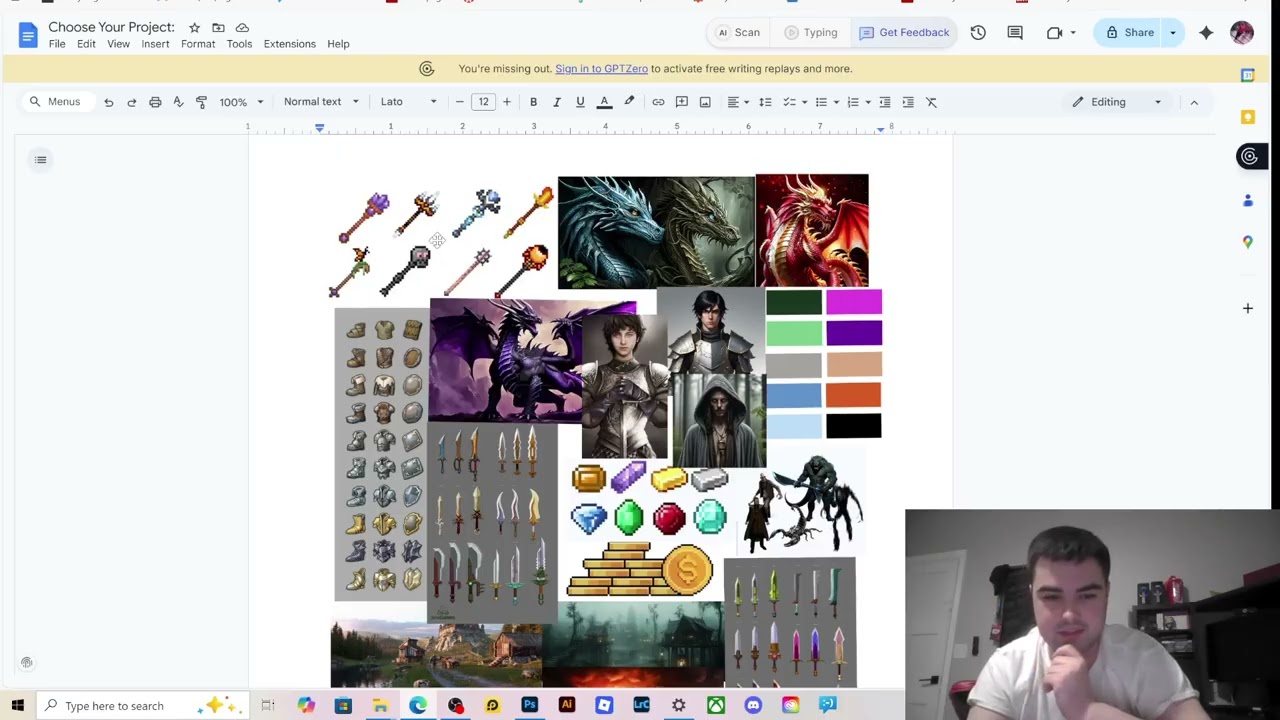The width and height of the screenshot is (1280, 720).
Task: Increase the paragraph indent
Action: (x=908, y=102)
